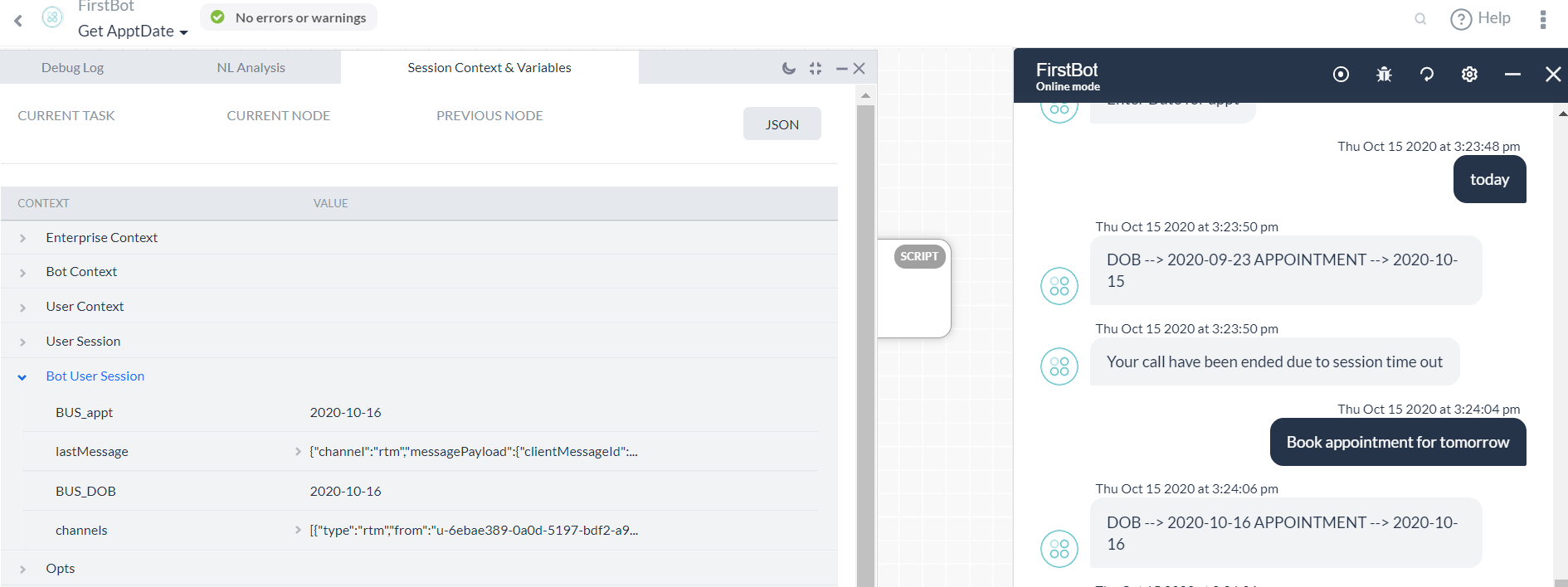Click DOB 2020-10-16 appointment bot message
The image size is (1568, 587).
pos(1286,533)
